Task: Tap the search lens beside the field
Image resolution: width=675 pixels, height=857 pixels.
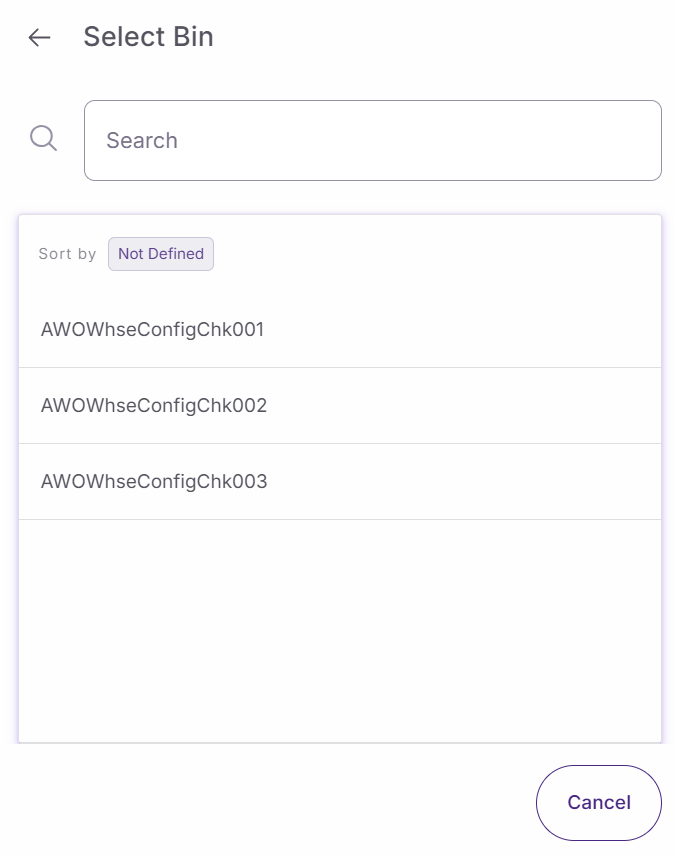Action: [x=43, y=138]
